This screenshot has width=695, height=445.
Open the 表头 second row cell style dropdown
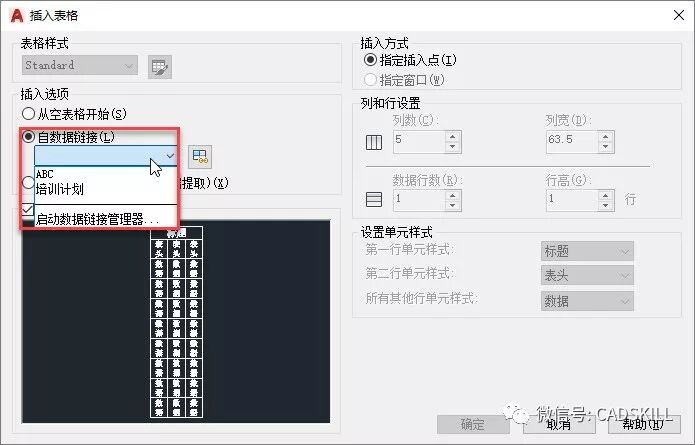(587, 276)
